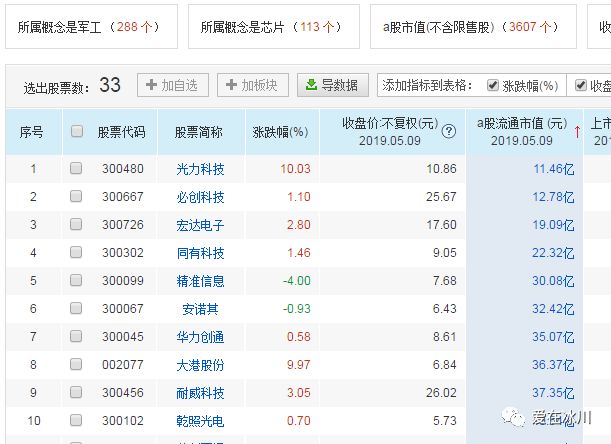Viewport: 611px width, 444px height.
Task: Sort by 股票代码 column header
Action: [x=121, y=132]
